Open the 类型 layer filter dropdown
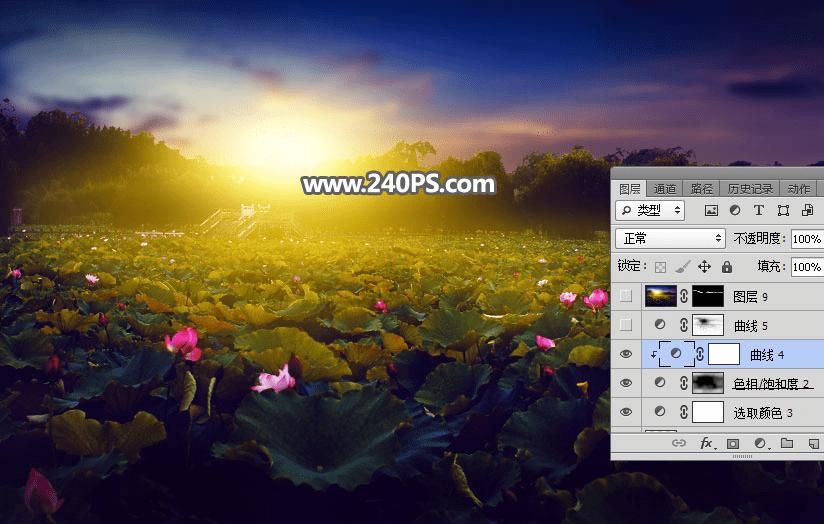Image resolution: width=824 pixels, height=524 pixels. tap(650, 211)
